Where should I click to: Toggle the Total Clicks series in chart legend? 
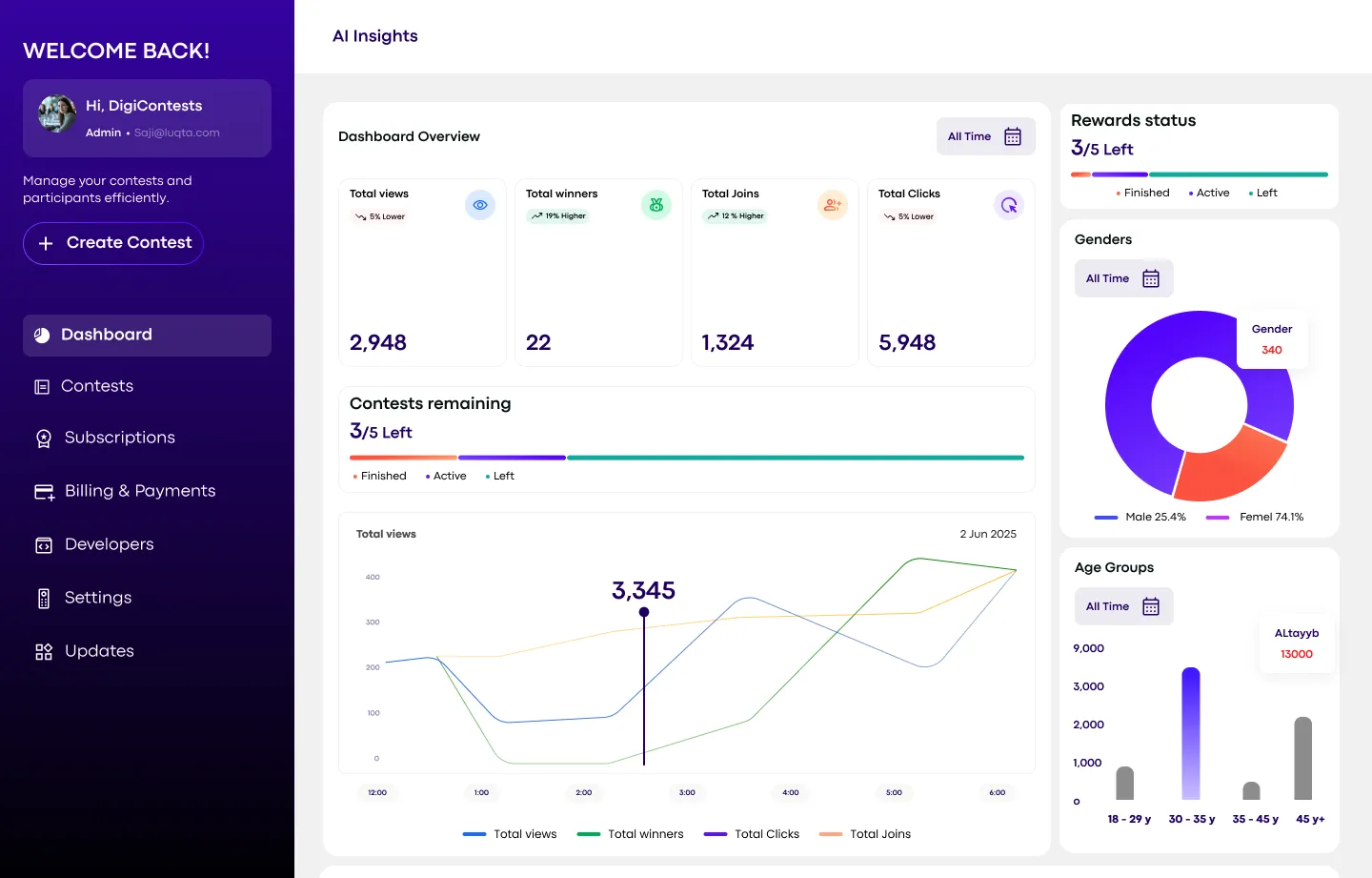[752, 834]
